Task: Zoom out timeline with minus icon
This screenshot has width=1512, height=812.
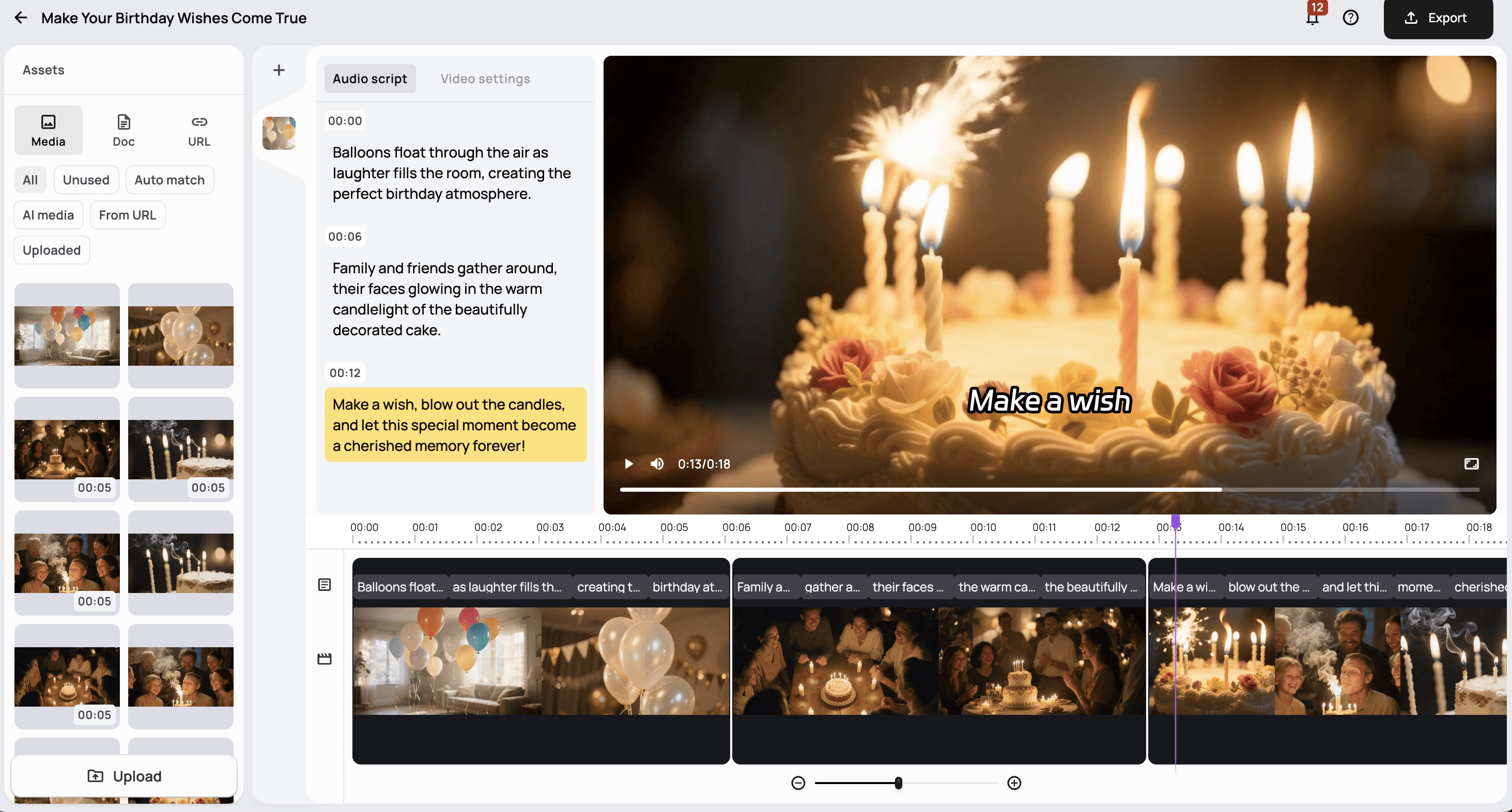Action: click(798, 783)
